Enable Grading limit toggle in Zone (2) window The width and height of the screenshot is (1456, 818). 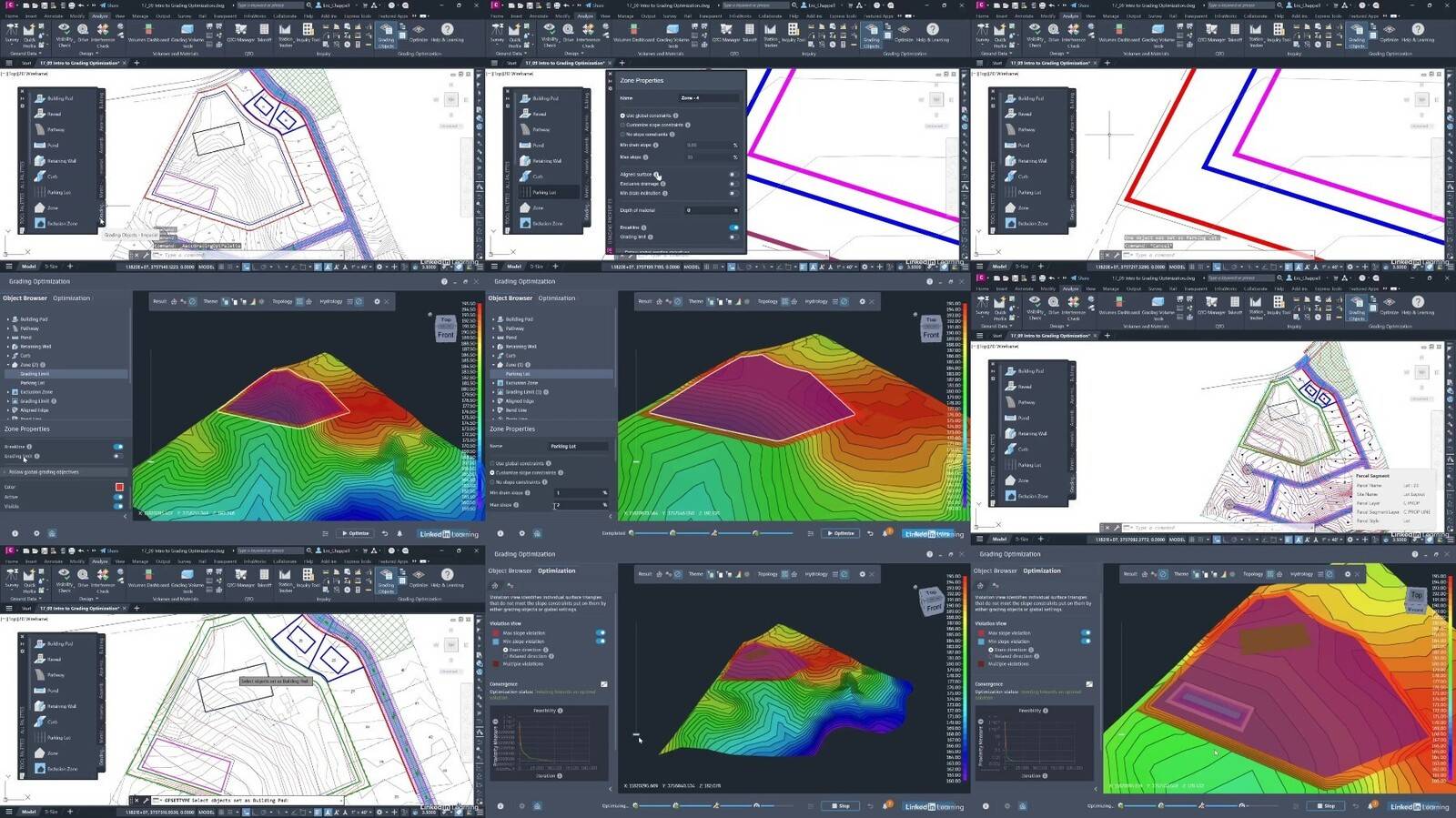click(x=117, y=456)
